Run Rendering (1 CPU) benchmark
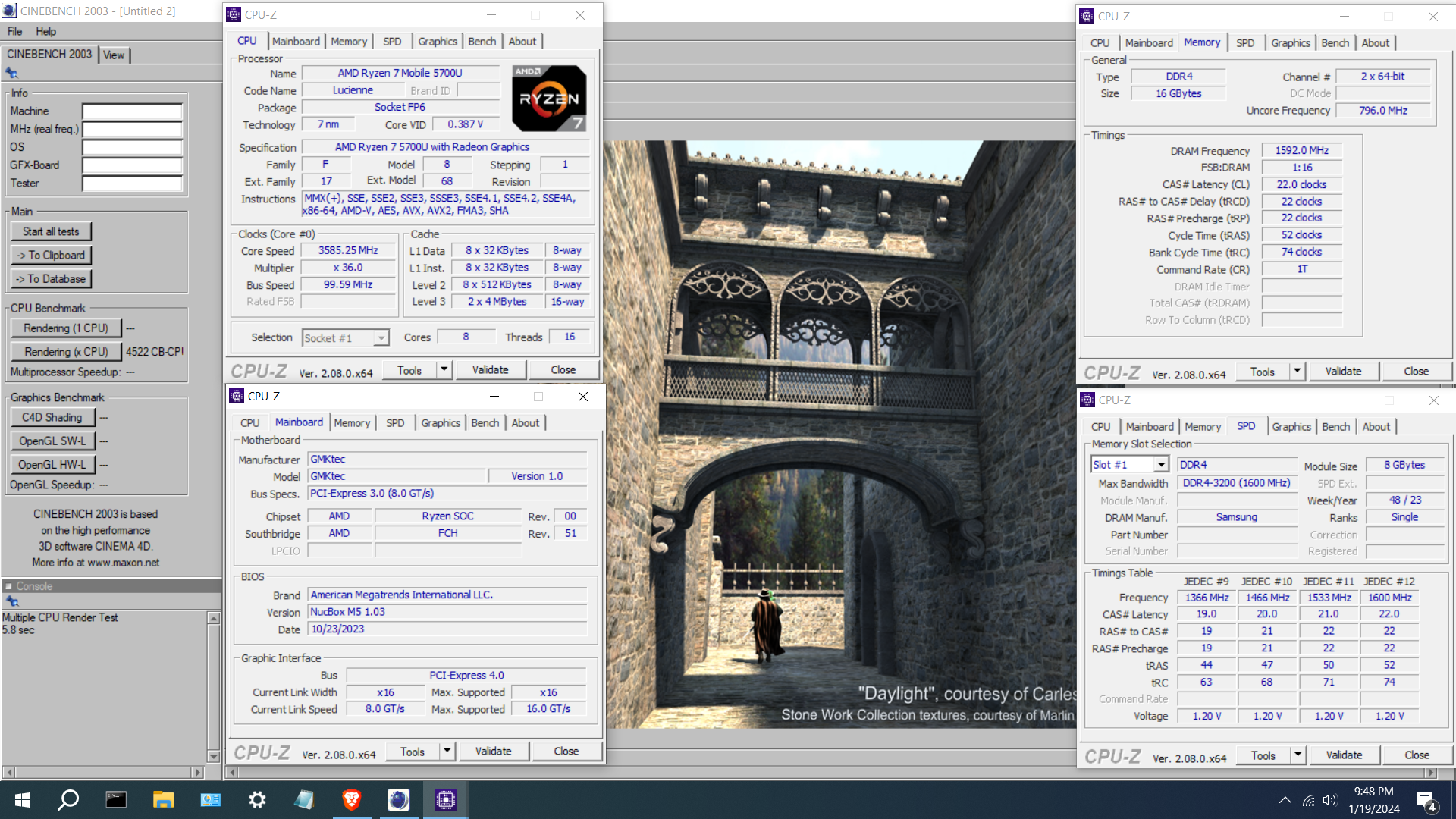 point(66,328)
